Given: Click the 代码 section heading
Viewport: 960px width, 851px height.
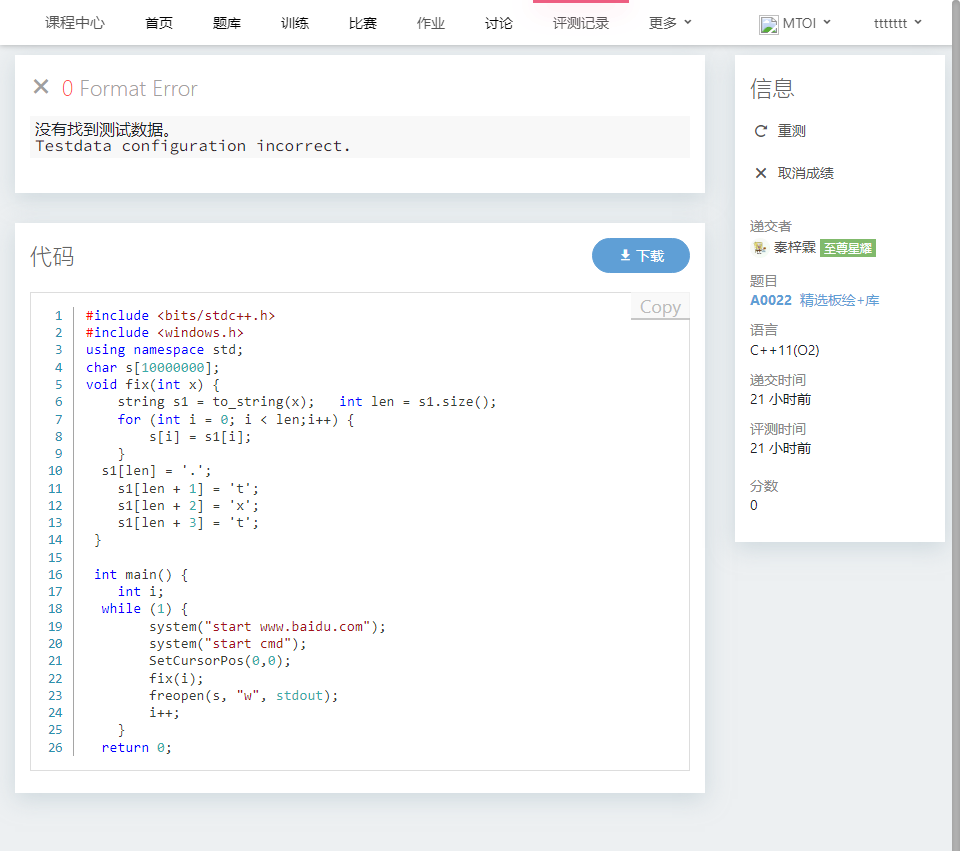Looking at the screenshot, I should pos(52,257).
